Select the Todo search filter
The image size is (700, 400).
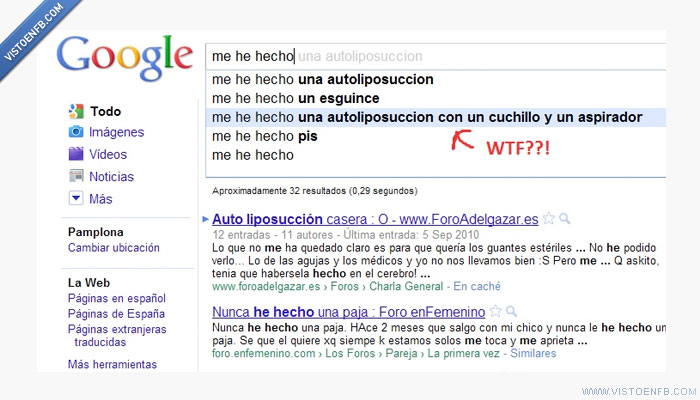coord(105,111)
